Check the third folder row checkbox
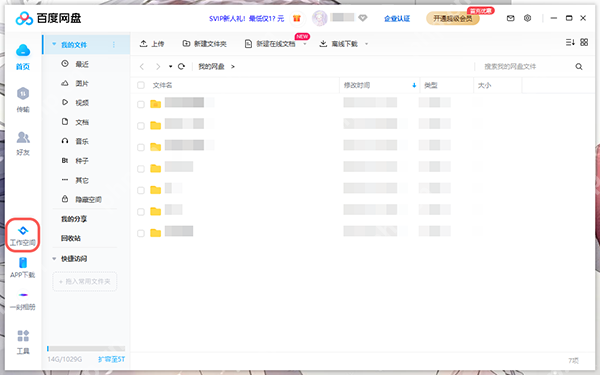Image resolution: width=600 pixels, height=375 pixels. pos(141,147)
